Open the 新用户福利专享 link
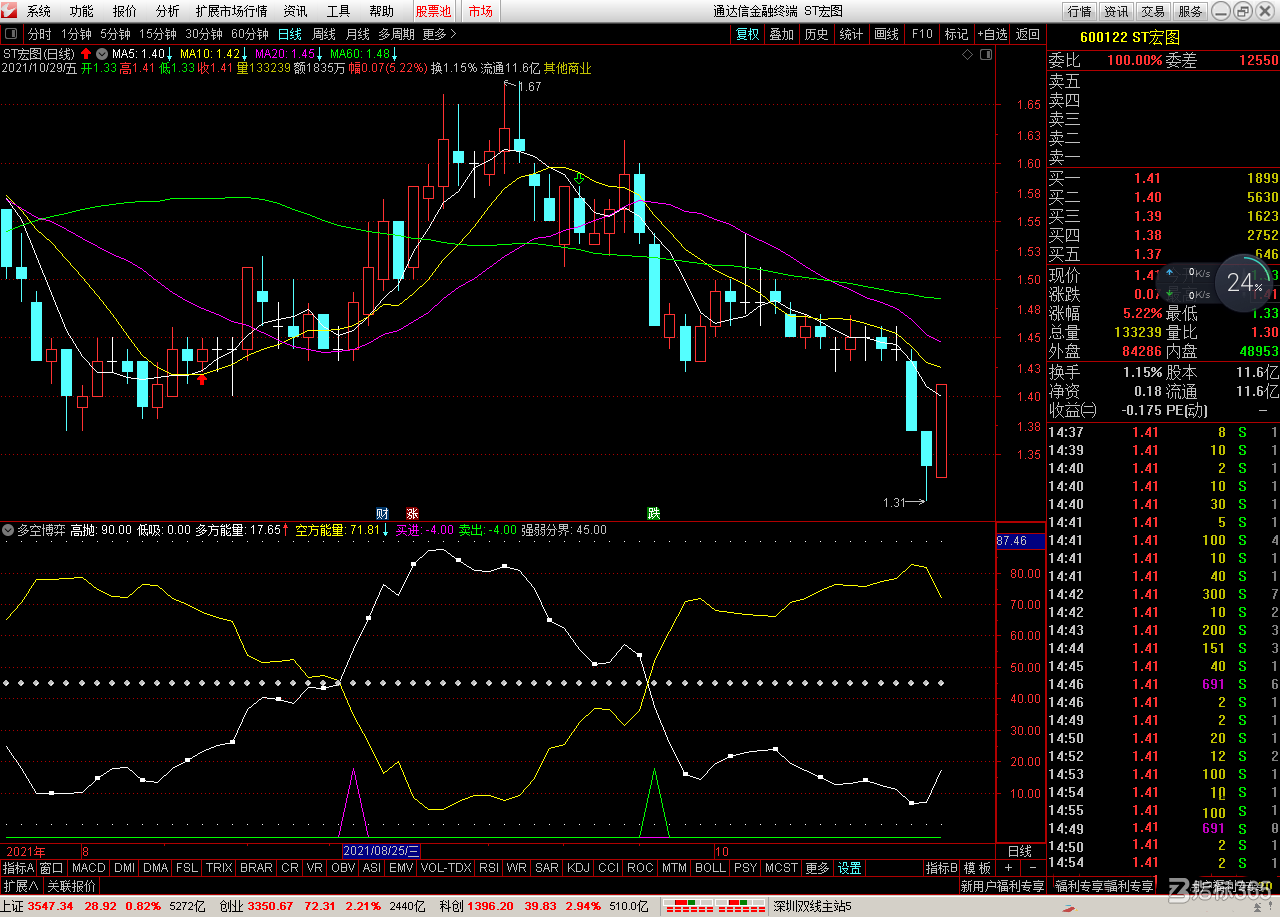 coord(1002,886)
